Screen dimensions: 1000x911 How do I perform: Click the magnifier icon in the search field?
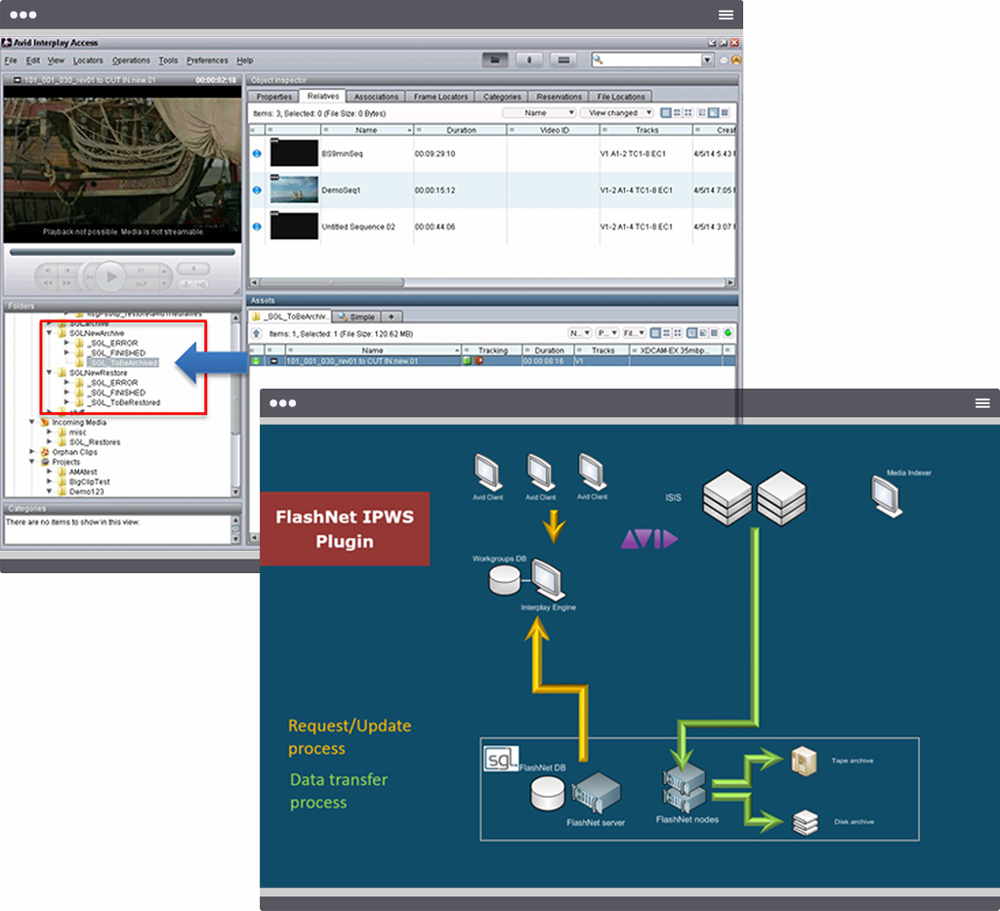[x=598, y=60]
